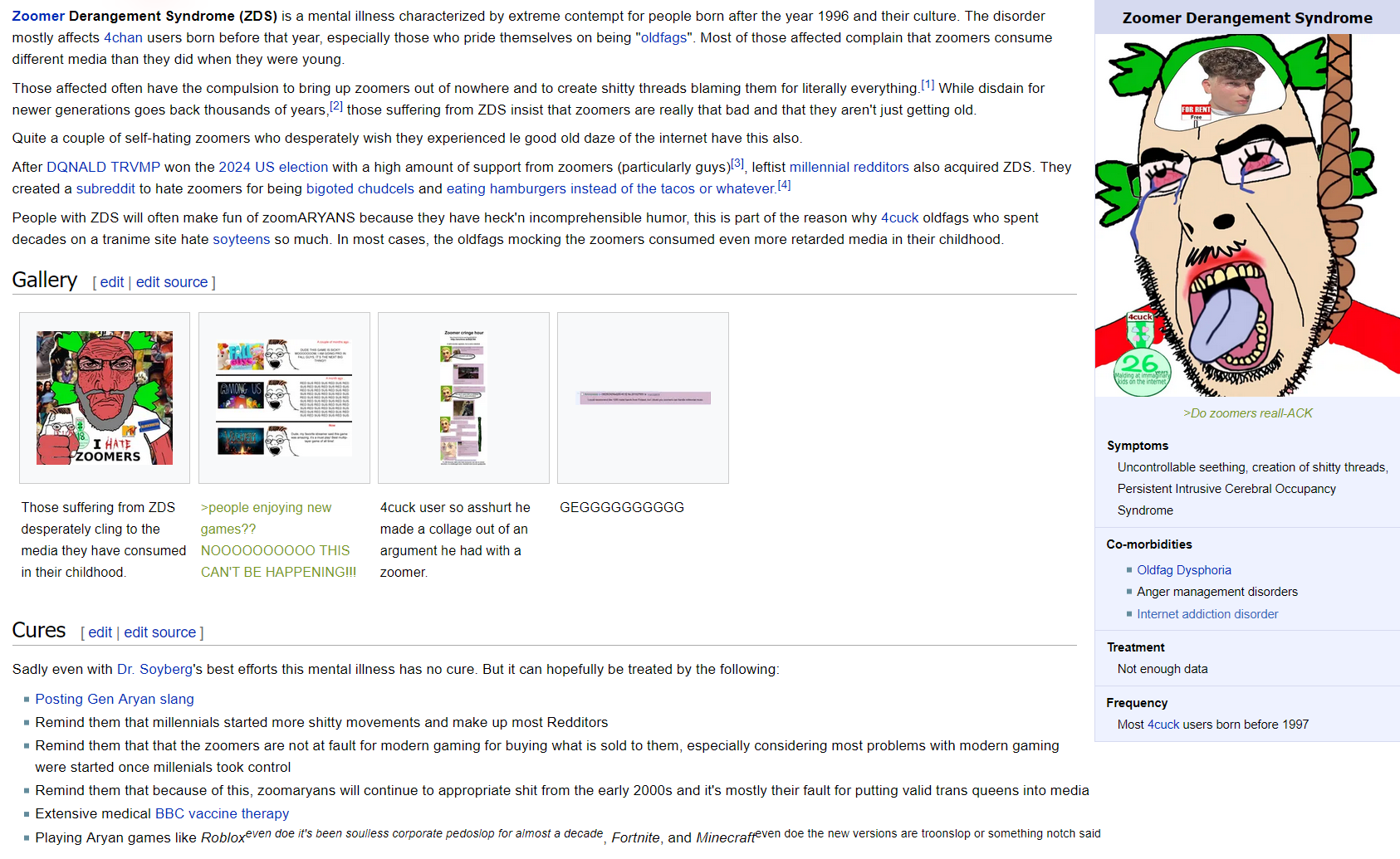The image size is (1400, 859).
Task: Open the gallery thumbnail captioned GEGGGGGGGGGG
Action: click(x=643, y=398)
